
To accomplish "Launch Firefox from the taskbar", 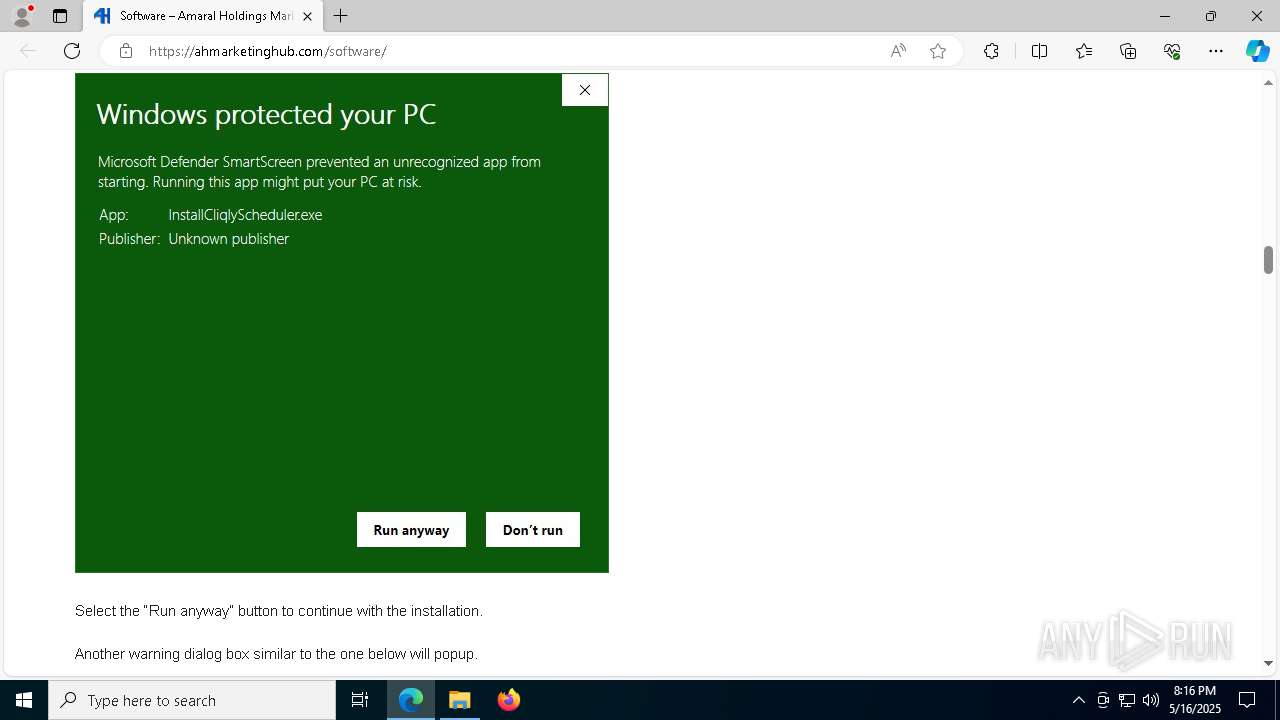I will point(508,700).
